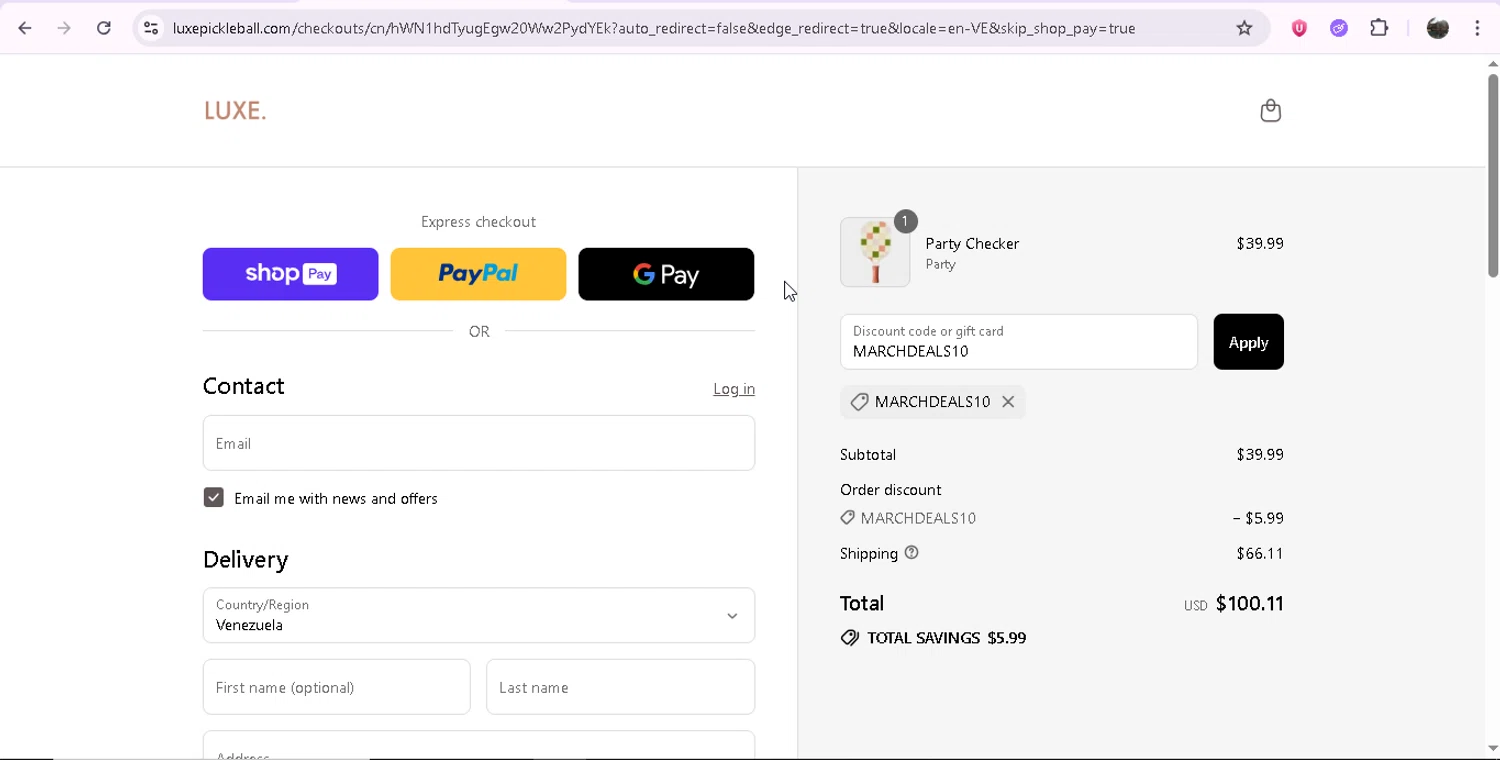Viewport: 1500px width, 760px height.
Task: Focus the First name (optional) field
Action: [x=336, y=687]
